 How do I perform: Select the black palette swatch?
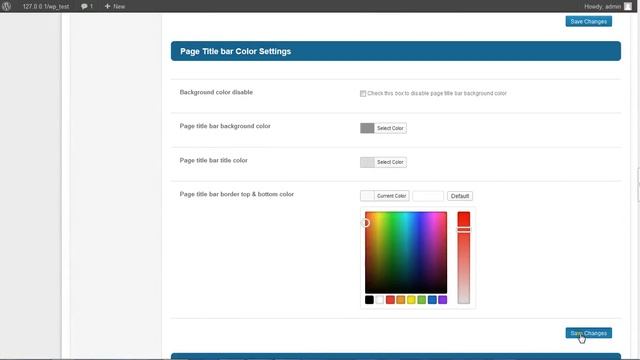(x=369, y=300)
